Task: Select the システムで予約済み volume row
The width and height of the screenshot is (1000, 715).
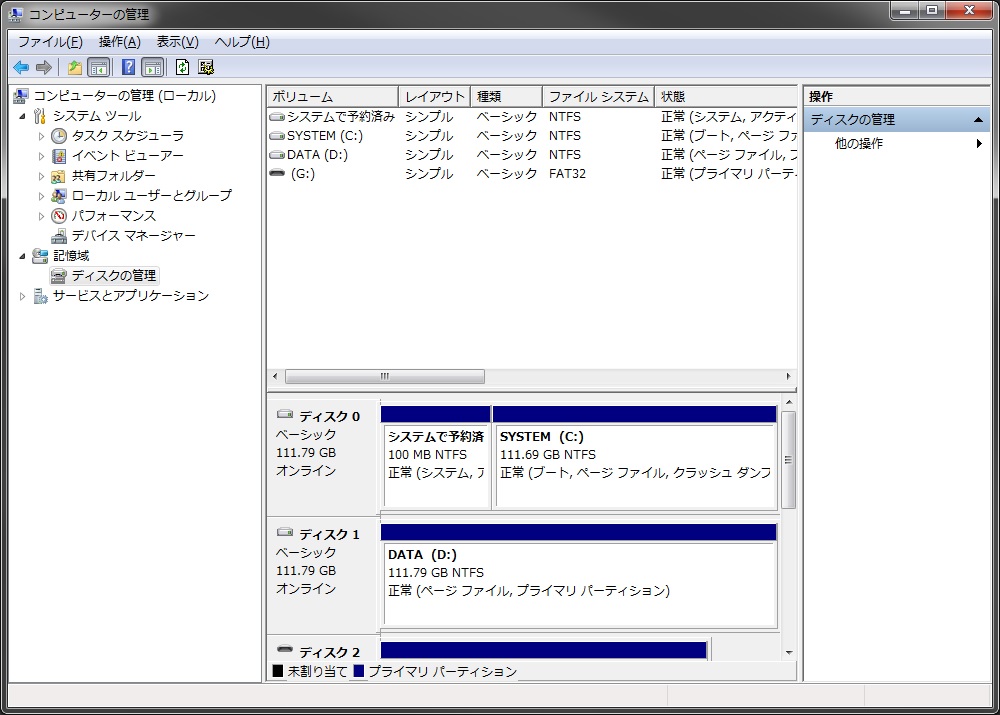Action: pos(532,117)
